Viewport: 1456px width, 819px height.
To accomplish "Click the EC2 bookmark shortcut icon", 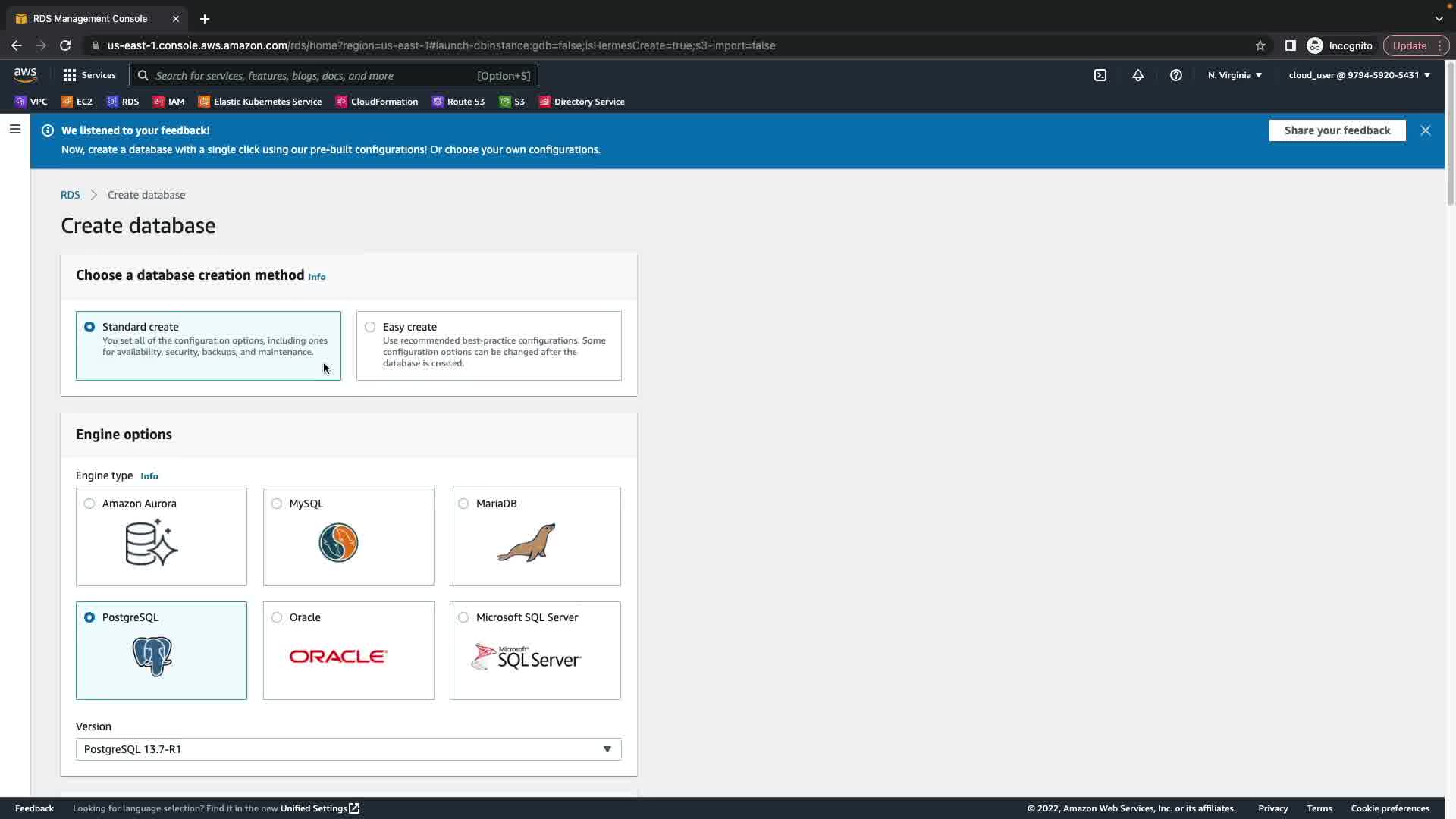I will pos(67,102).
